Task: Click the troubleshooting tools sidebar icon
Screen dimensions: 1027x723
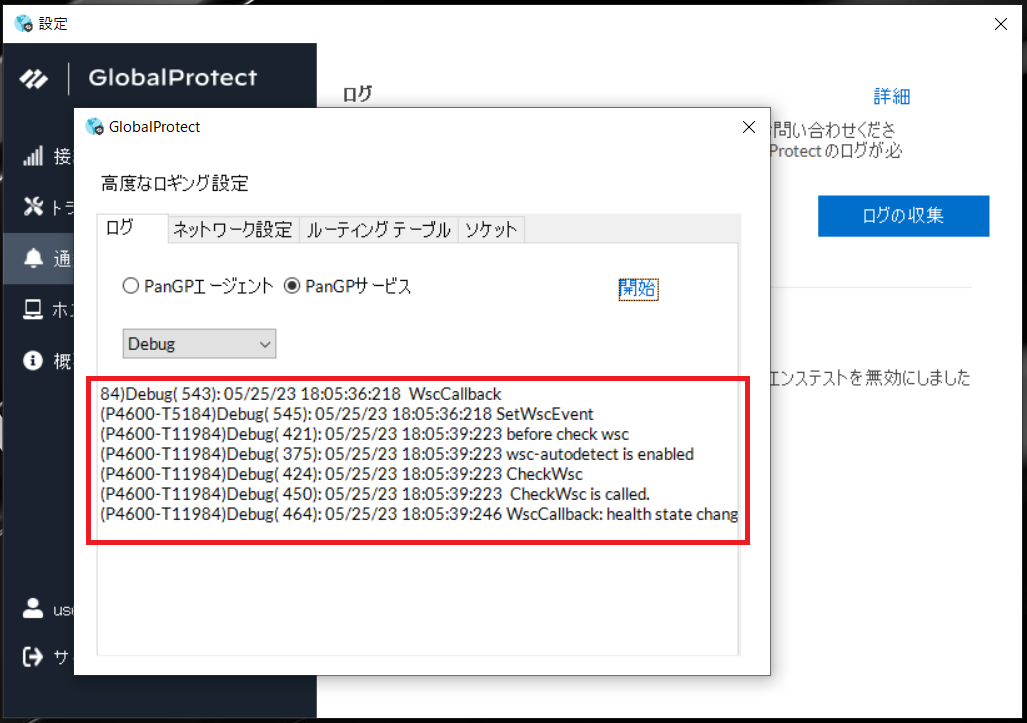Action: 33,207
